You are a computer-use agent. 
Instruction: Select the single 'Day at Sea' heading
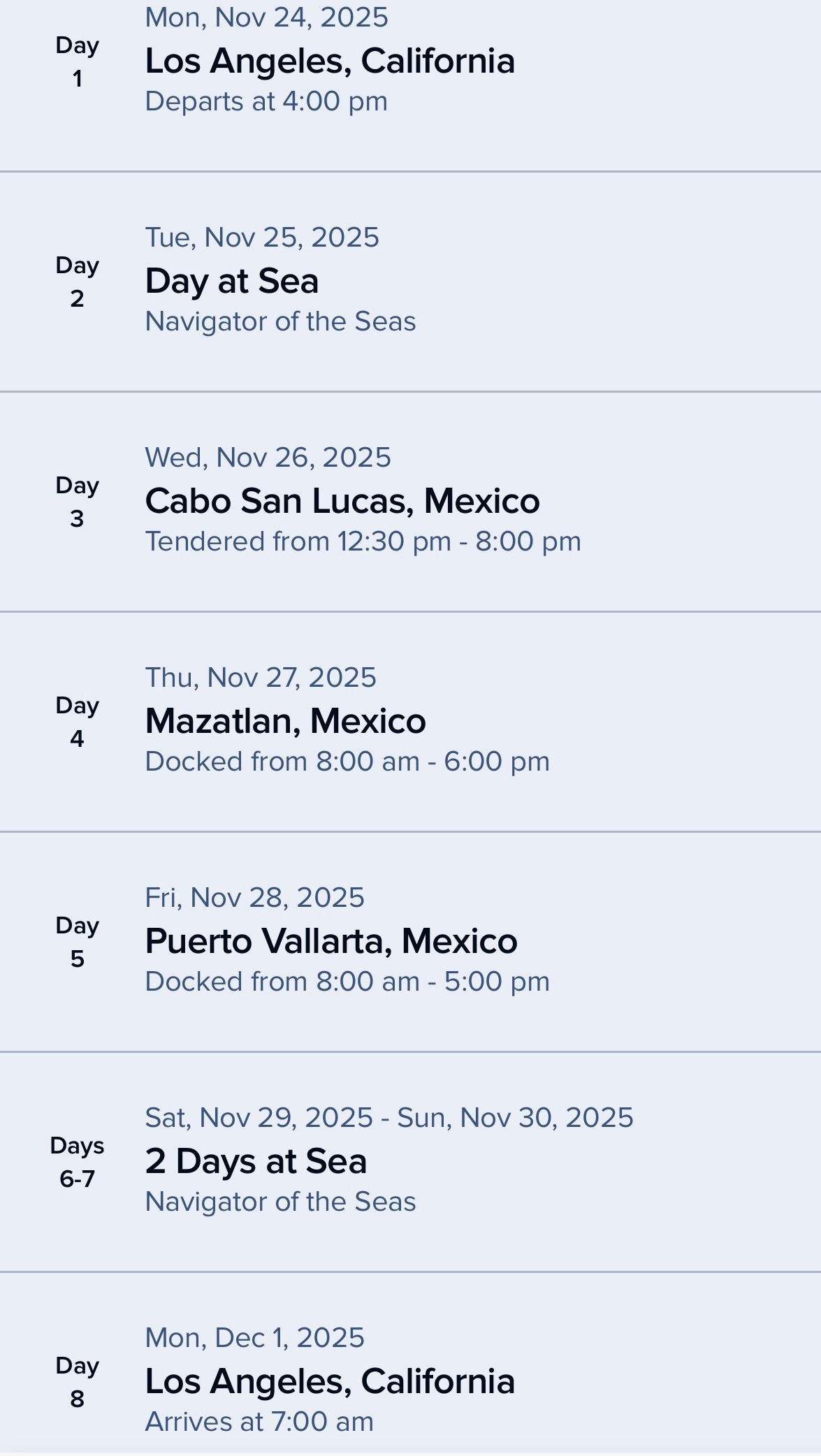[x=231, y=281]
